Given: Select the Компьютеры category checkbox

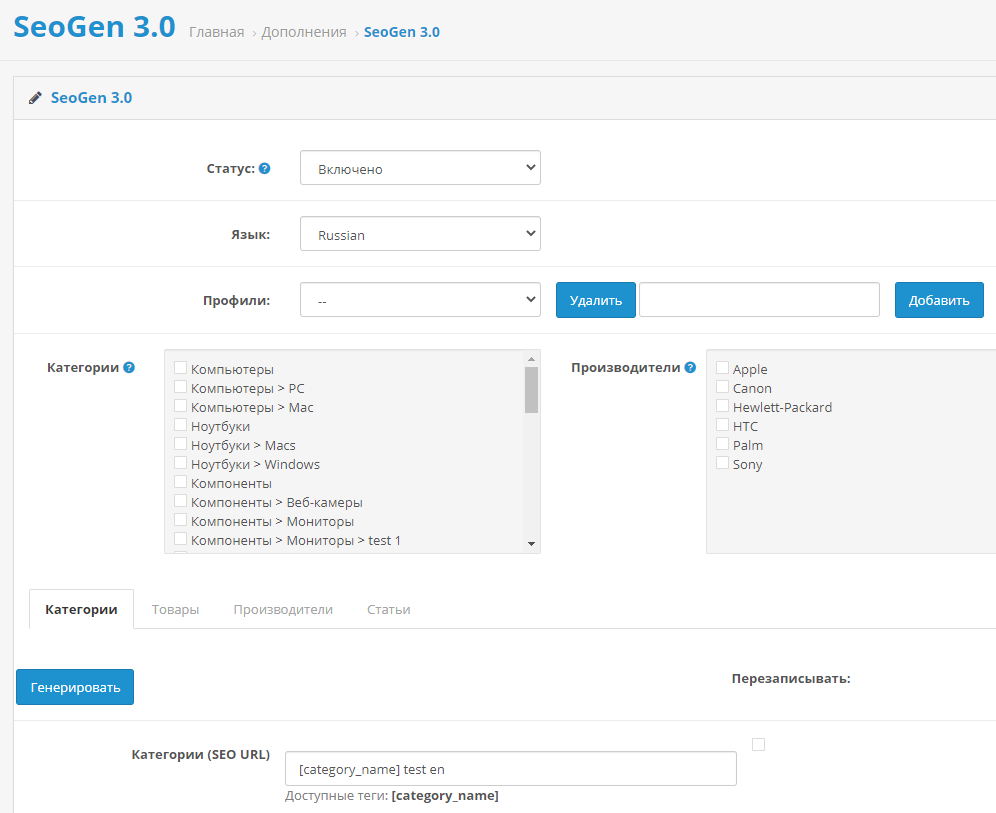Looking at the screenshot, I should [180, 369].
